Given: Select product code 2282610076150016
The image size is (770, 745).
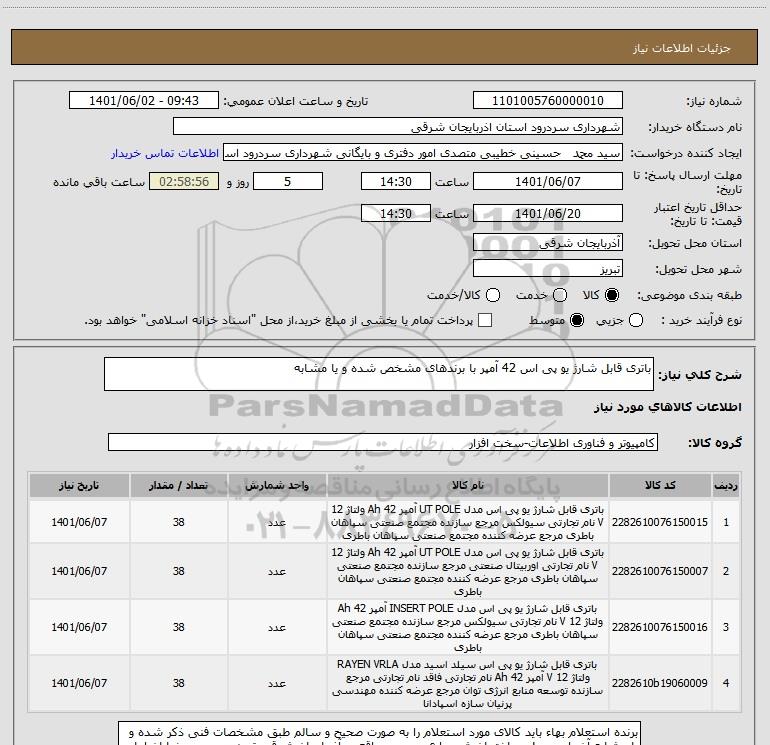Looking at the screenshot, I should (x=660, y=627).
